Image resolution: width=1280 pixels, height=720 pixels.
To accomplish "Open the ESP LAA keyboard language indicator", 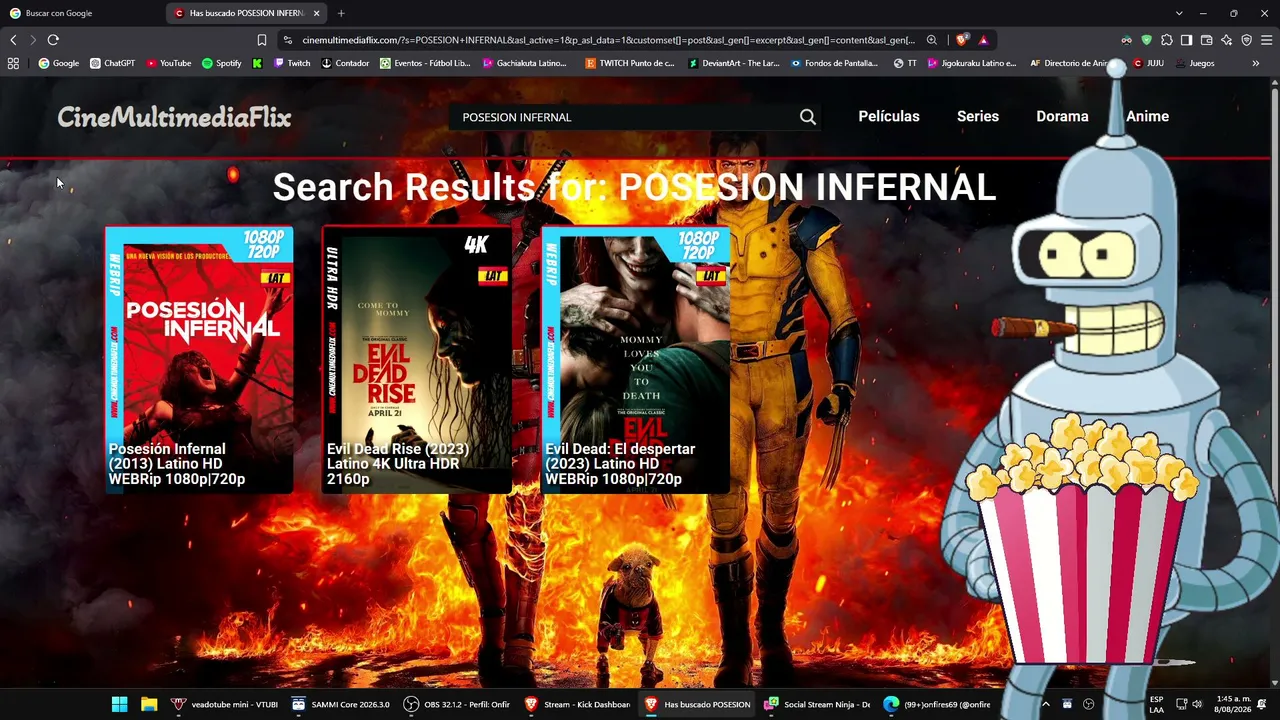I will tap(1156, 704).
